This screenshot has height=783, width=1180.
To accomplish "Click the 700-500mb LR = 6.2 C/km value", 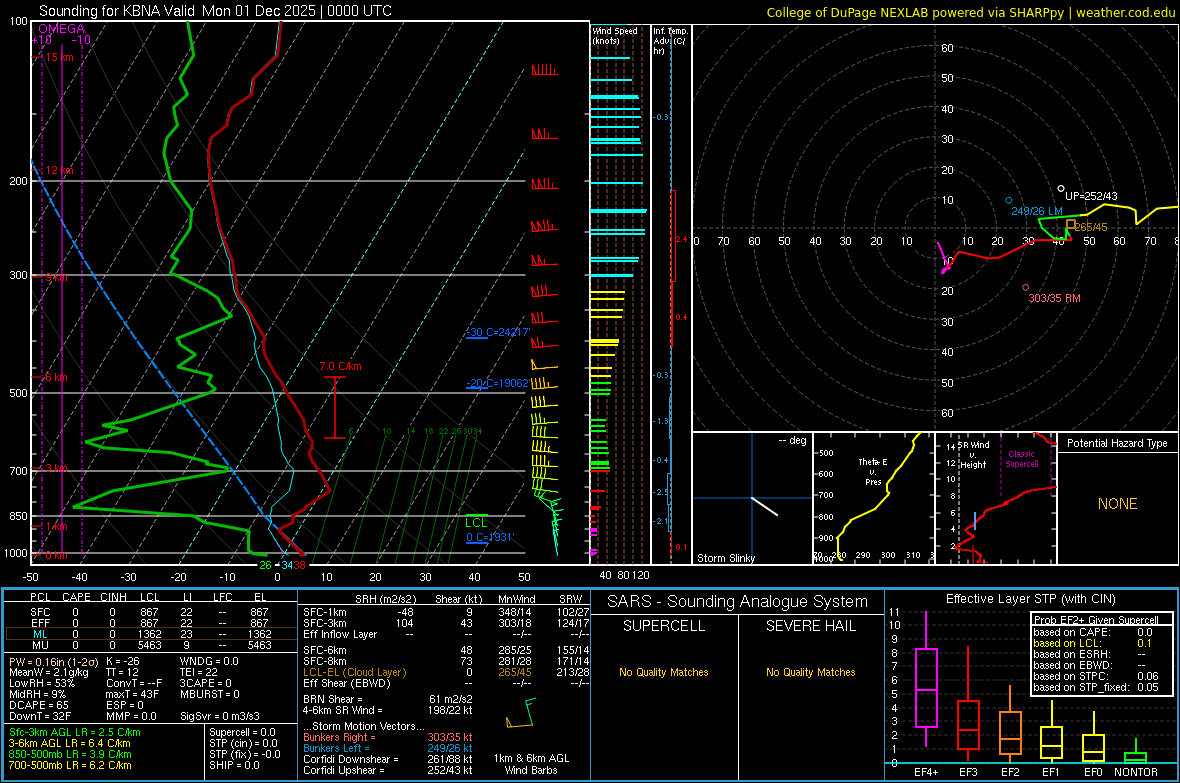I will pos(70,765).
